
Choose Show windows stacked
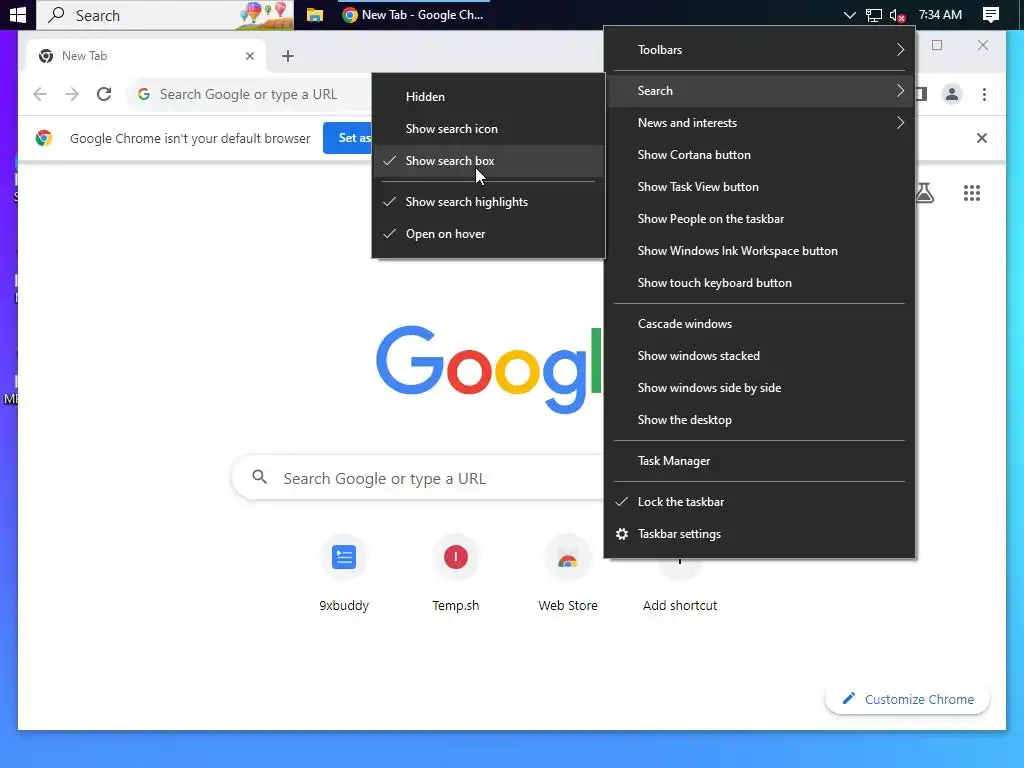pos(760,356)
